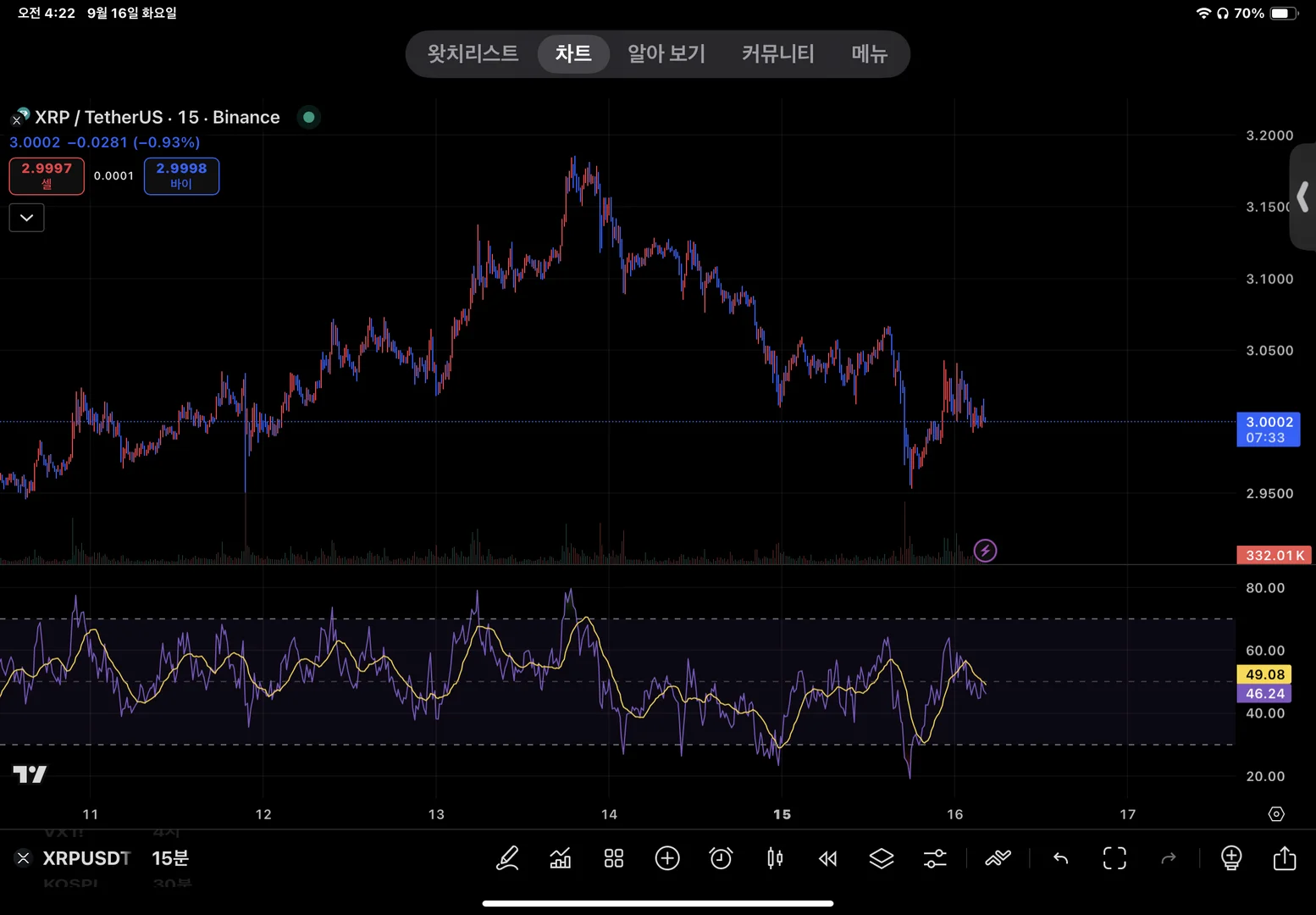Image resolution: width=1316 pixels, height=915 pixels.
Task: Expand the legend collapse chevron box
Action: tap(27, 218)
